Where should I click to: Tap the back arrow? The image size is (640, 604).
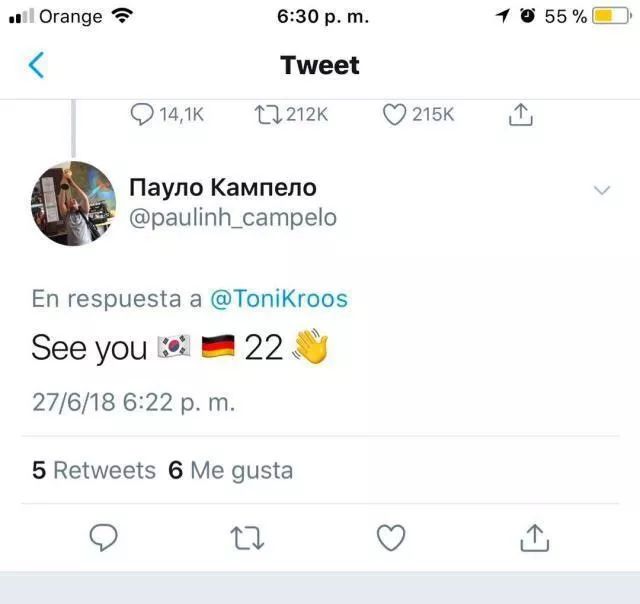37,66
